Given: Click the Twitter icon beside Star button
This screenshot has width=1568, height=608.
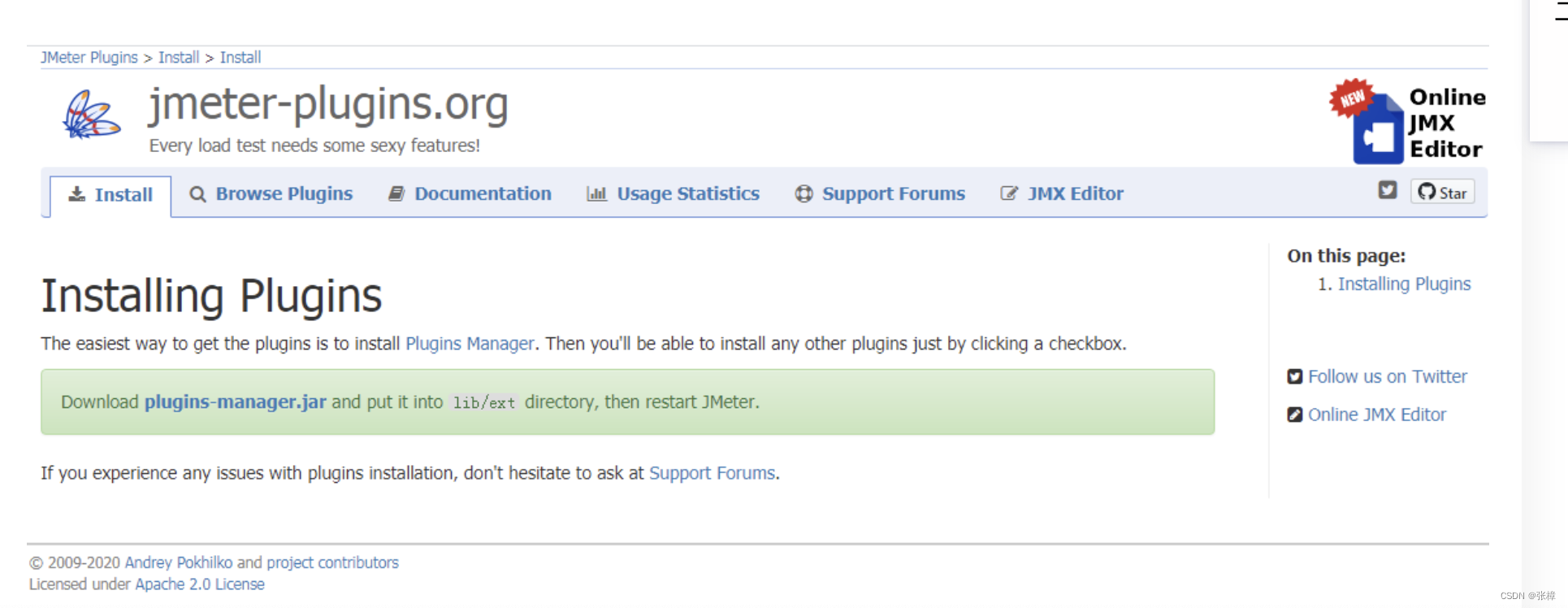Looking at the screenshot, I should [x=1388, y=190].
